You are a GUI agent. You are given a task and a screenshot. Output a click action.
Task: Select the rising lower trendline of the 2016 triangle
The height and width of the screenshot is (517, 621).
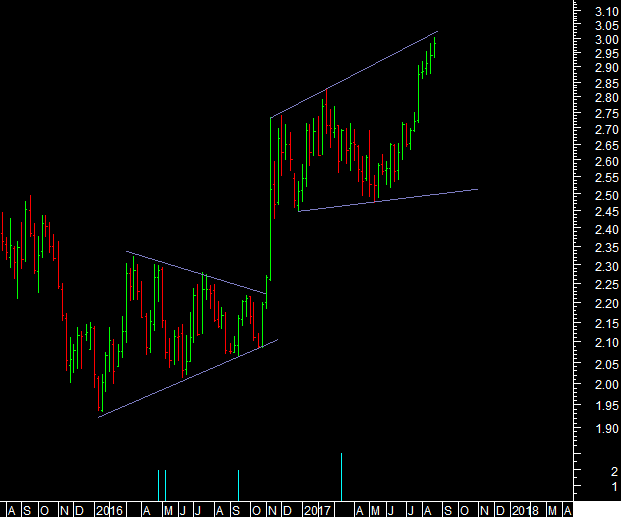(188, 378)
